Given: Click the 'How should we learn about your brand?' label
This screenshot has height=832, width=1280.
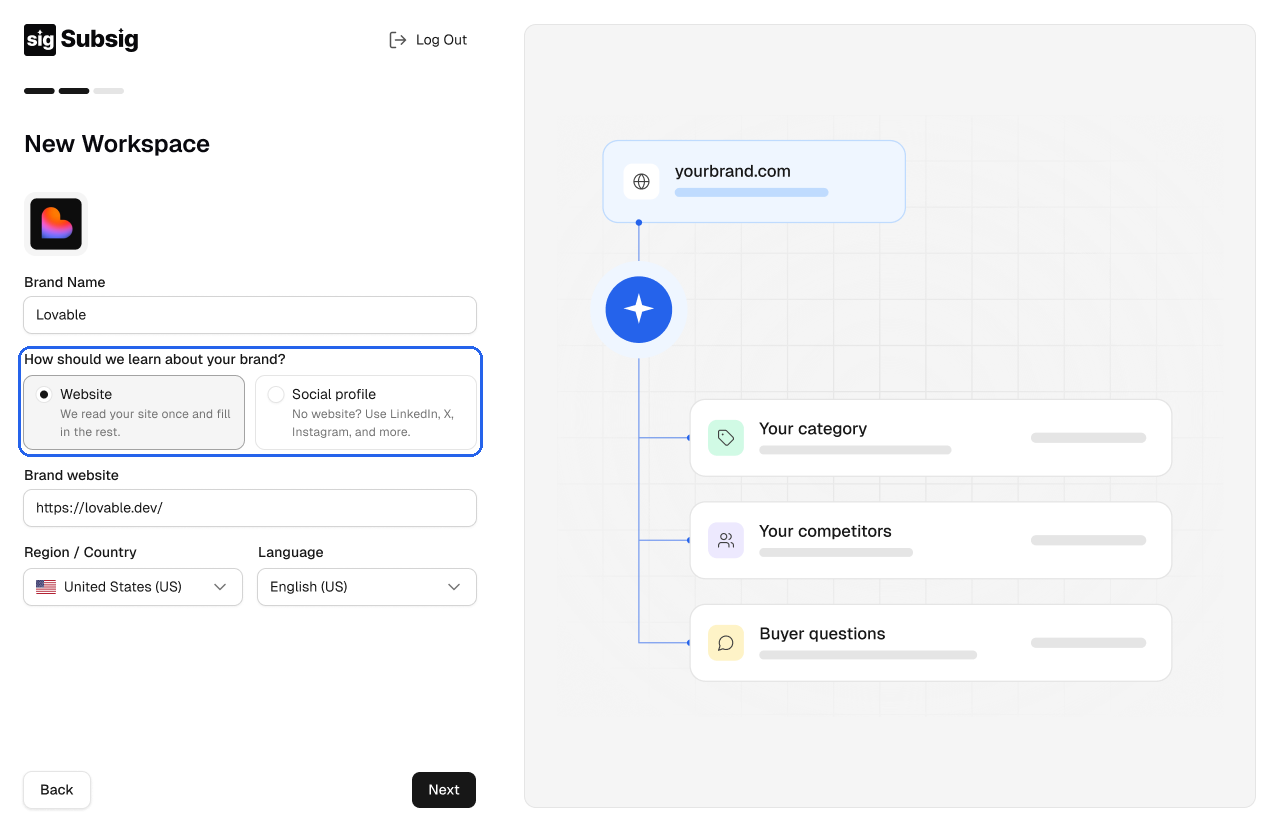Looking at the screenshot, I should click(x=155, y=359).
